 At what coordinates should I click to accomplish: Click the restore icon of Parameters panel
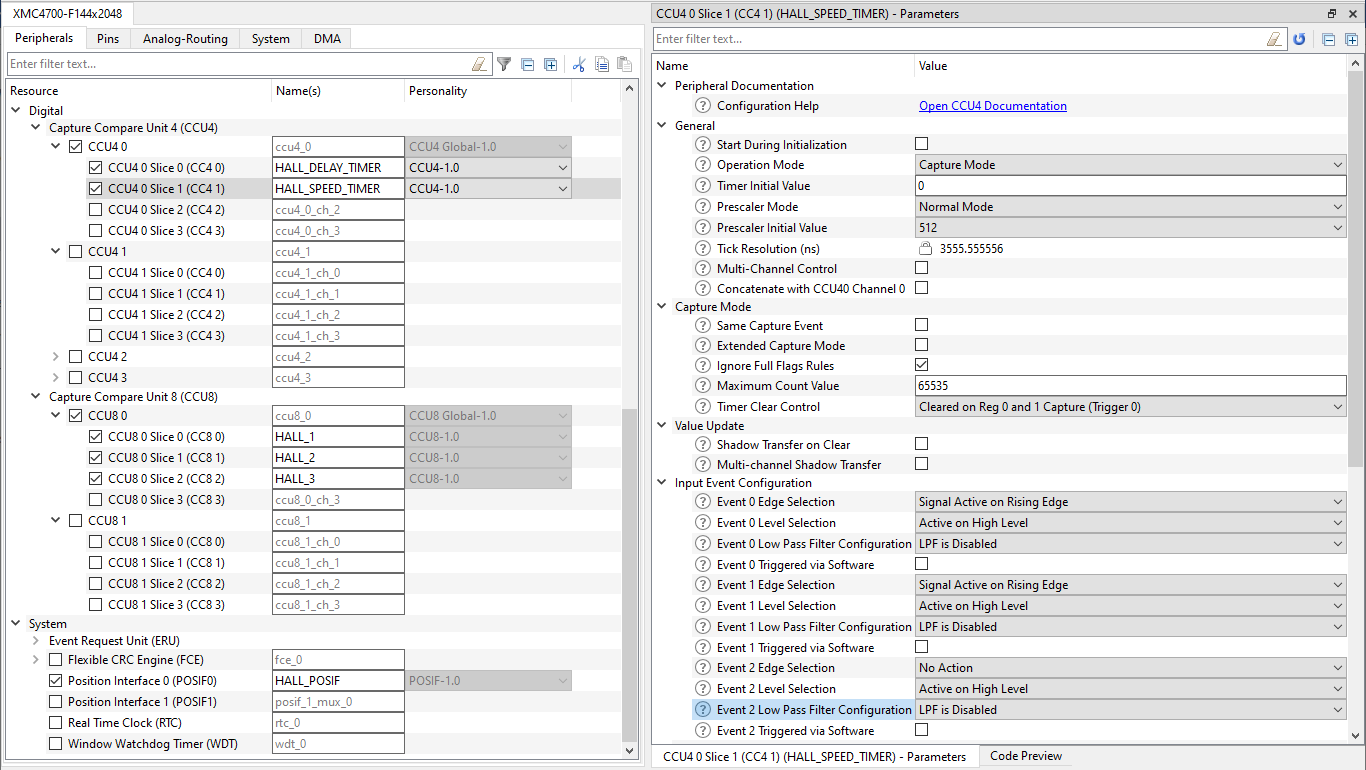tap(1331, 14)
